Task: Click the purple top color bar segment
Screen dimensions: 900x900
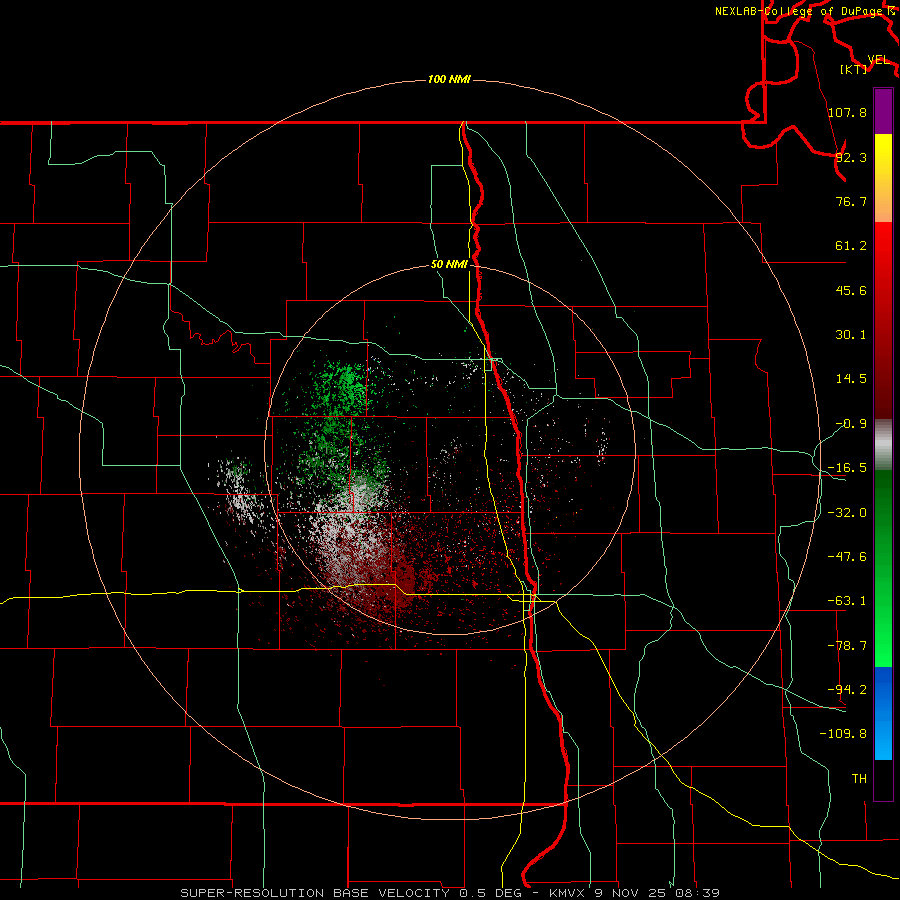Action: [883, 111]
